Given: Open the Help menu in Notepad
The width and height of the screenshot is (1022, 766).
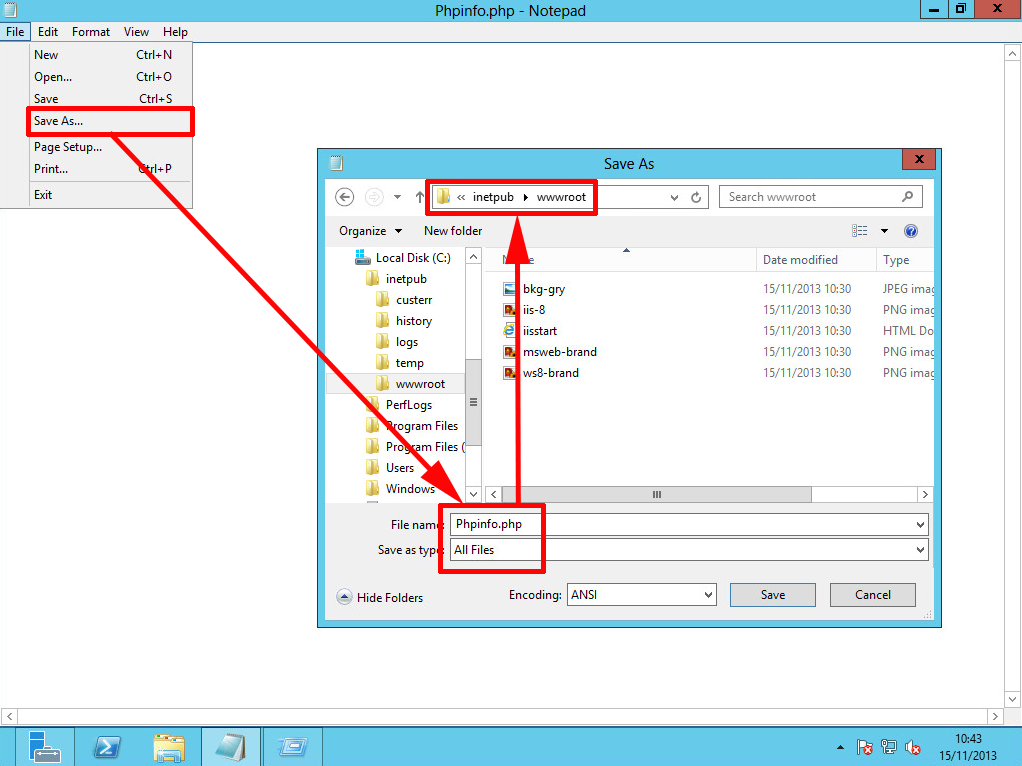Looking at the screenshot, I should 175,31.
